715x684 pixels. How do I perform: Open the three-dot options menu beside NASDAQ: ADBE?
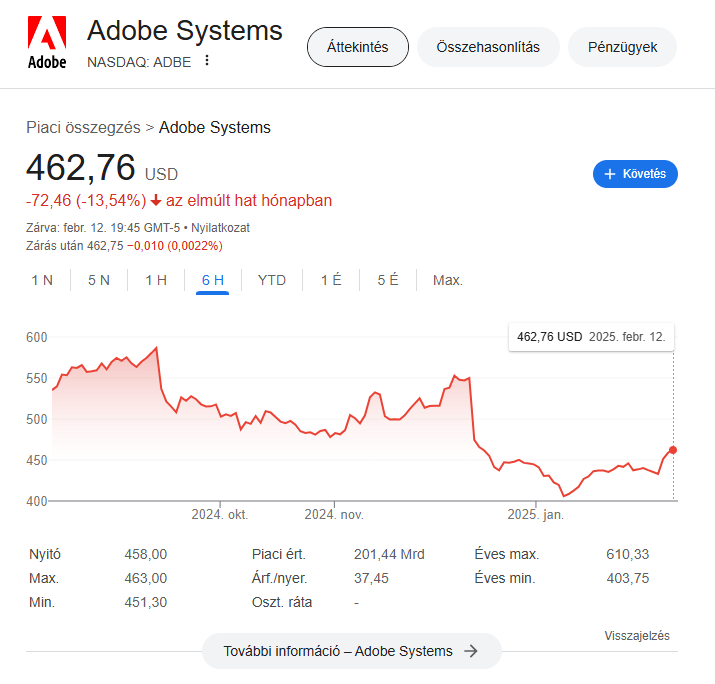point(207,60)
